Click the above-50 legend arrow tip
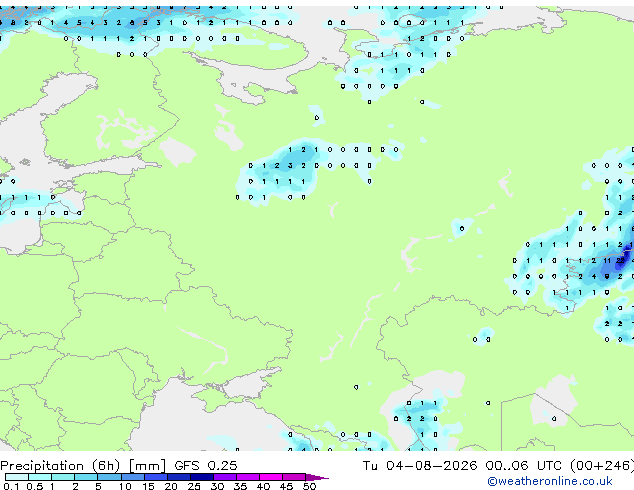The width and height of the screenshot is (634, 490). (x=317, y=477)
